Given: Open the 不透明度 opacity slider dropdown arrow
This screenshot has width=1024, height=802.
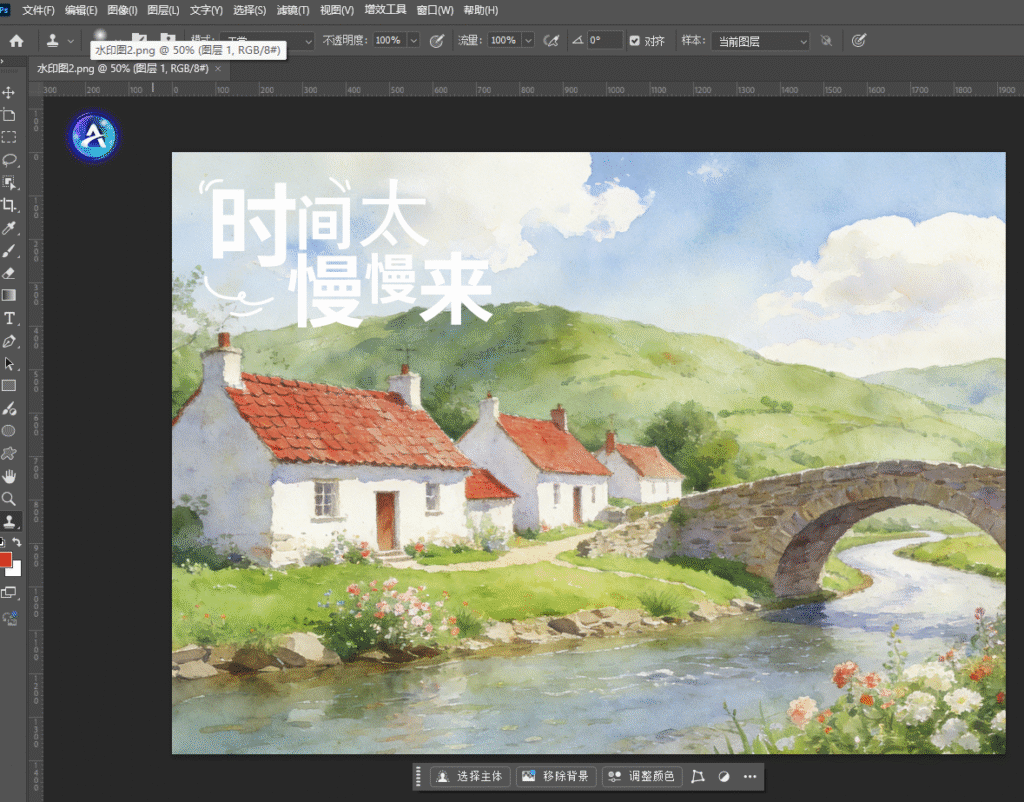Looking at the screenshot, I should [x=413, y=40].
